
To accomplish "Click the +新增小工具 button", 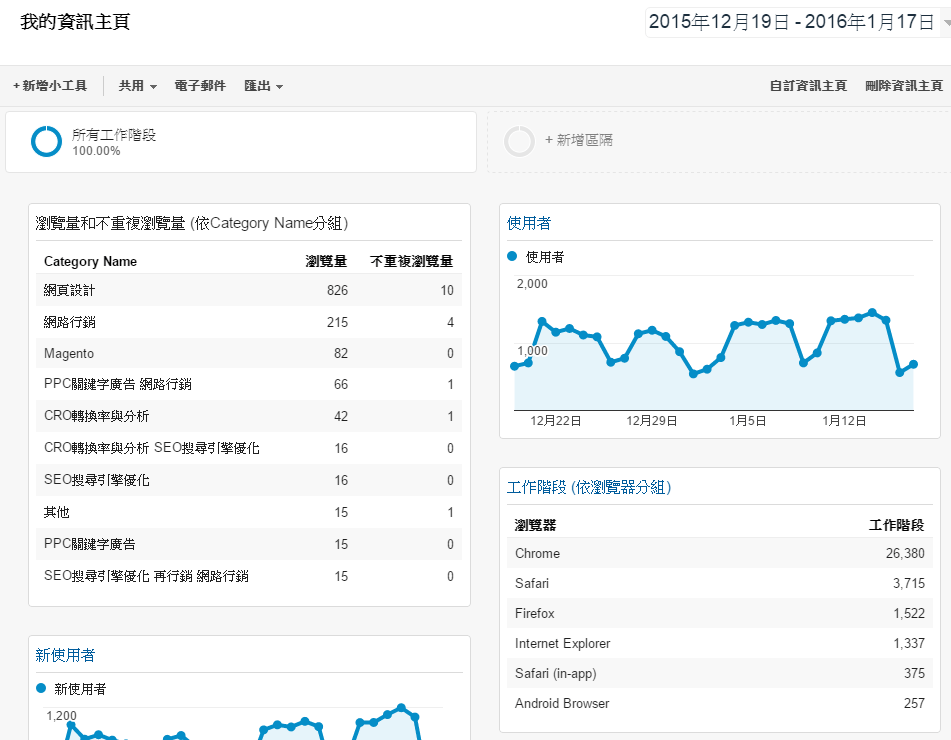I will [50, 86].
